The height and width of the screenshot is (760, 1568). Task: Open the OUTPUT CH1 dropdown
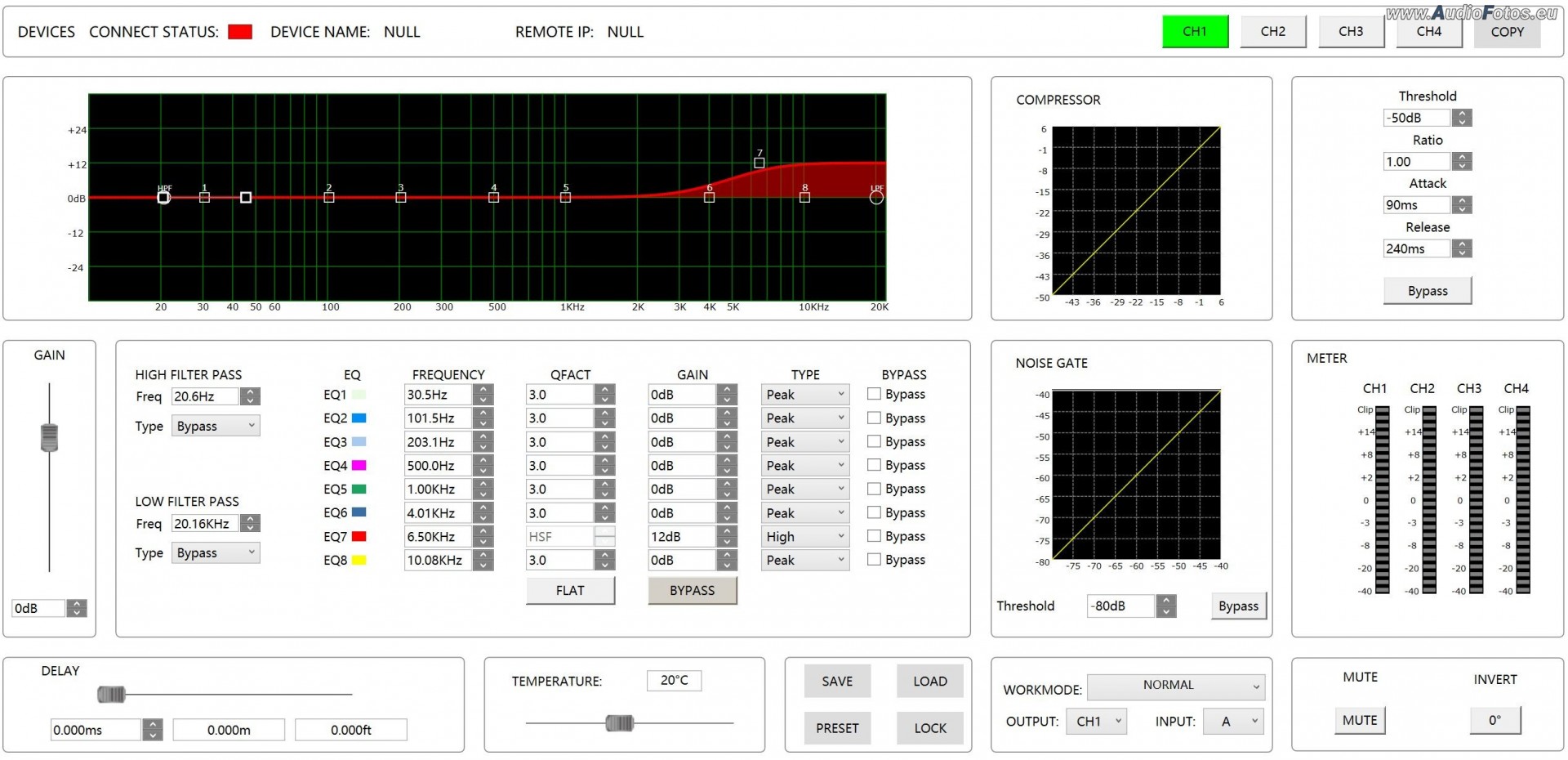pyautogui.click(x=1097, y=722)
